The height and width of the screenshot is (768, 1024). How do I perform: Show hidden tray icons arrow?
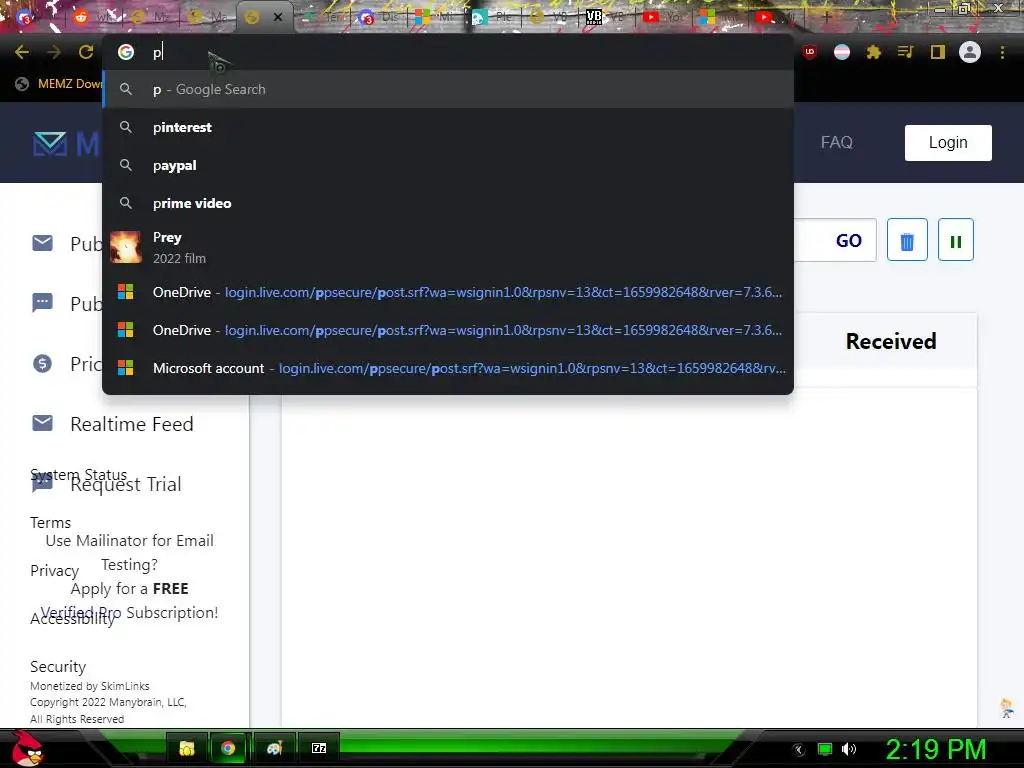pyautogui.click(x=798, y=750)
